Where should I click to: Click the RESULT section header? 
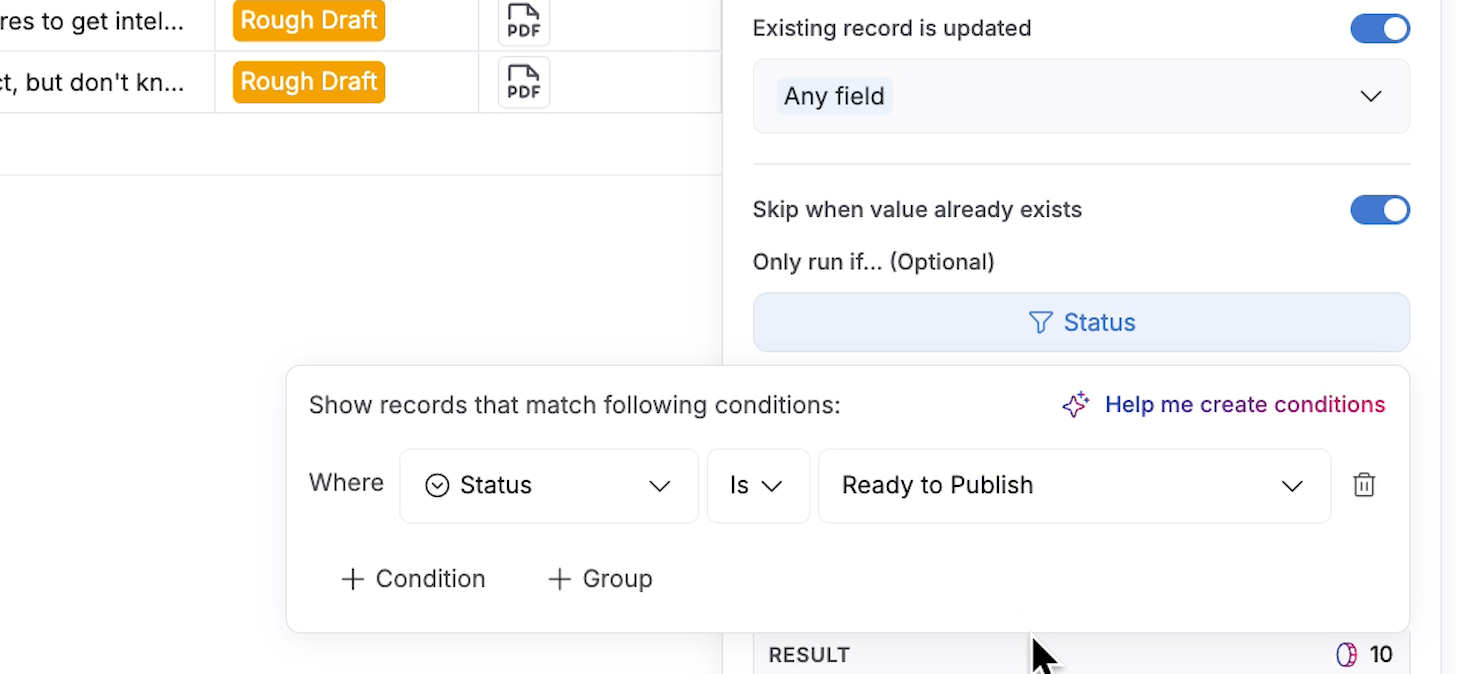809,654
